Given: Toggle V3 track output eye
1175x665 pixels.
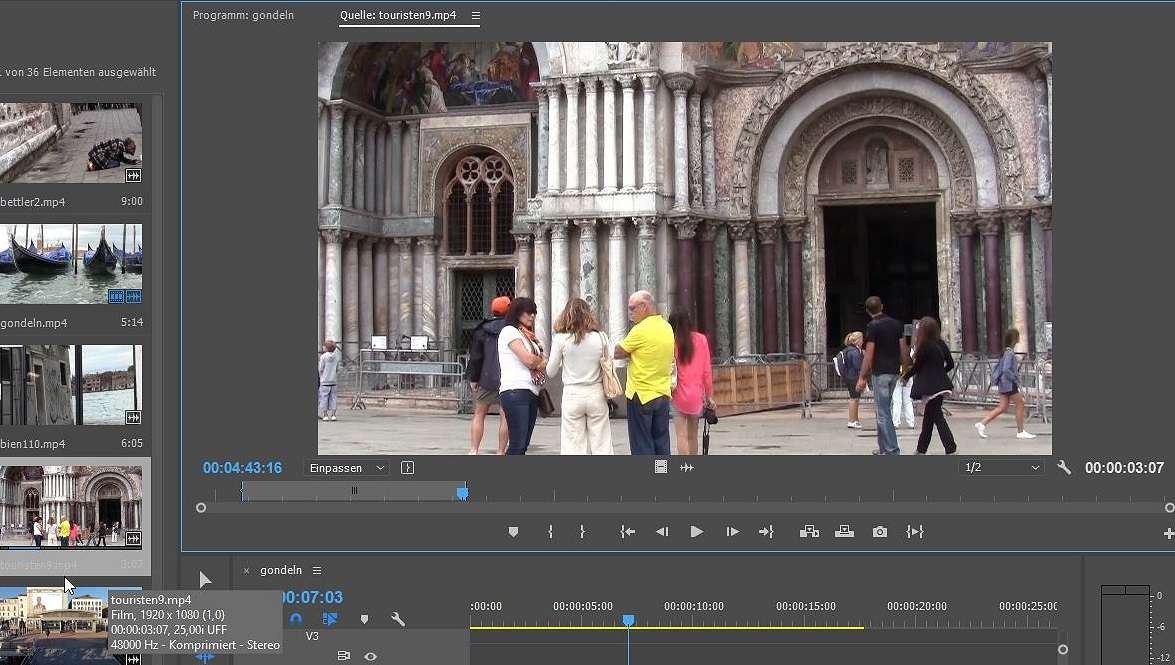Looking at the screenshot, I should click(x=370, y=656).
